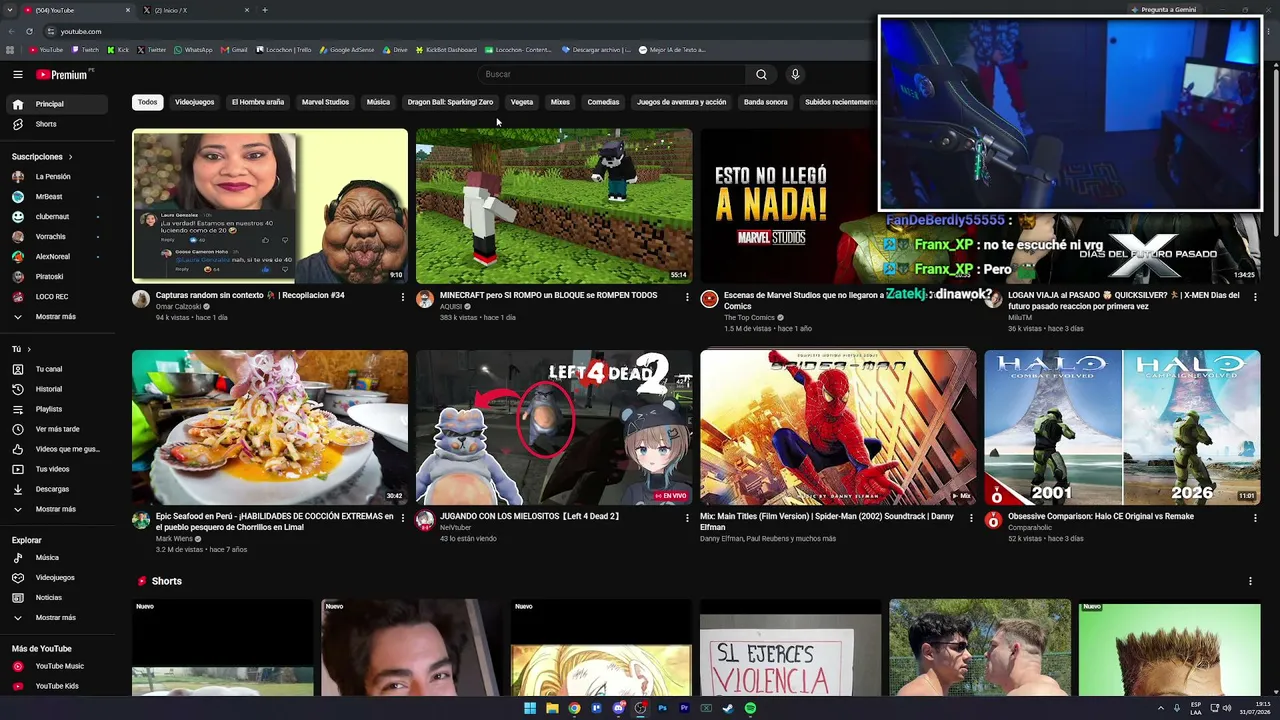Open options menu for Left 4 Dead stream

pos(687,518)
